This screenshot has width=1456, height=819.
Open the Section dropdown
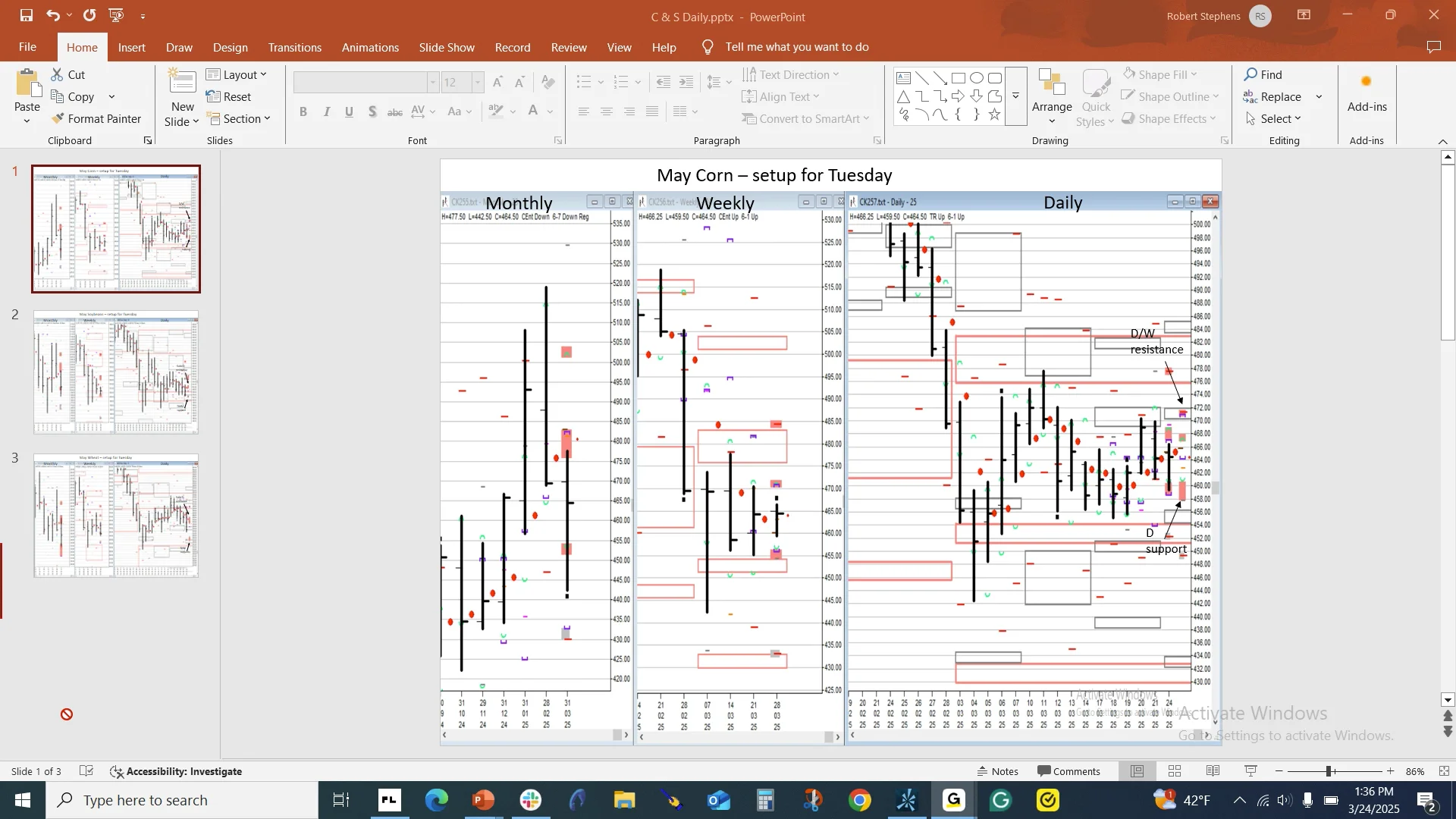(x=238, y=118)
